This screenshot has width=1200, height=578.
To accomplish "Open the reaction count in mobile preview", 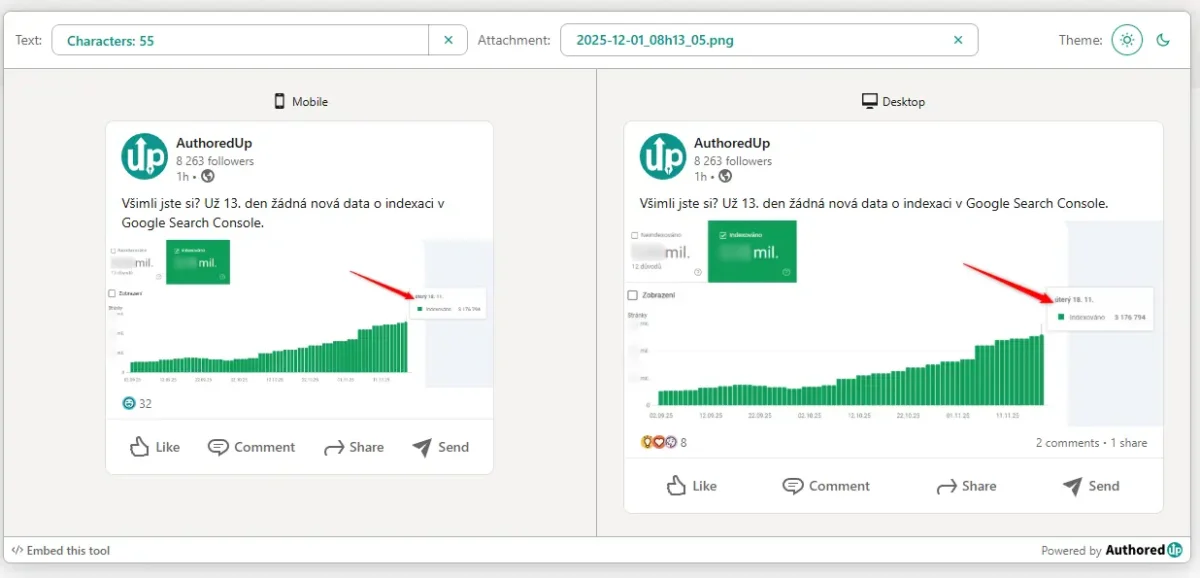I will [x=137, y=403].
